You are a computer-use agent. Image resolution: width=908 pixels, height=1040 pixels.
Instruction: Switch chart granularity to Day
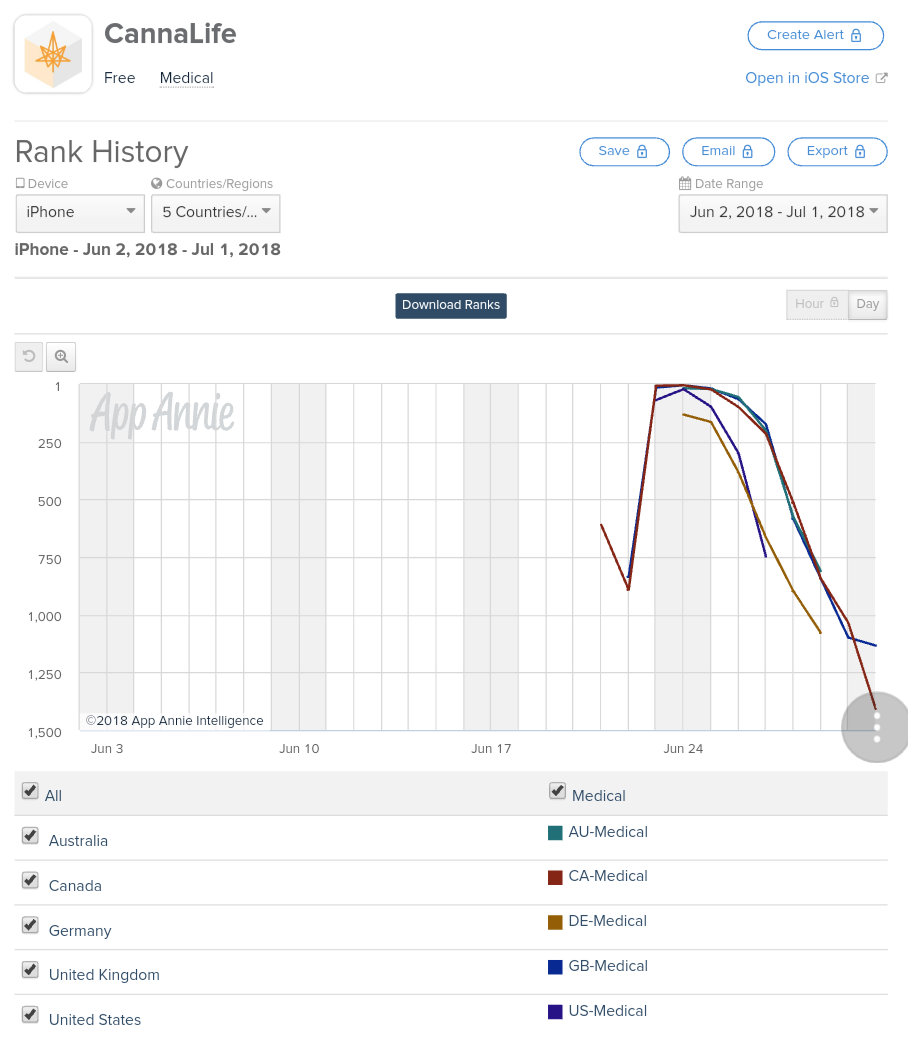tap(867, 304)
